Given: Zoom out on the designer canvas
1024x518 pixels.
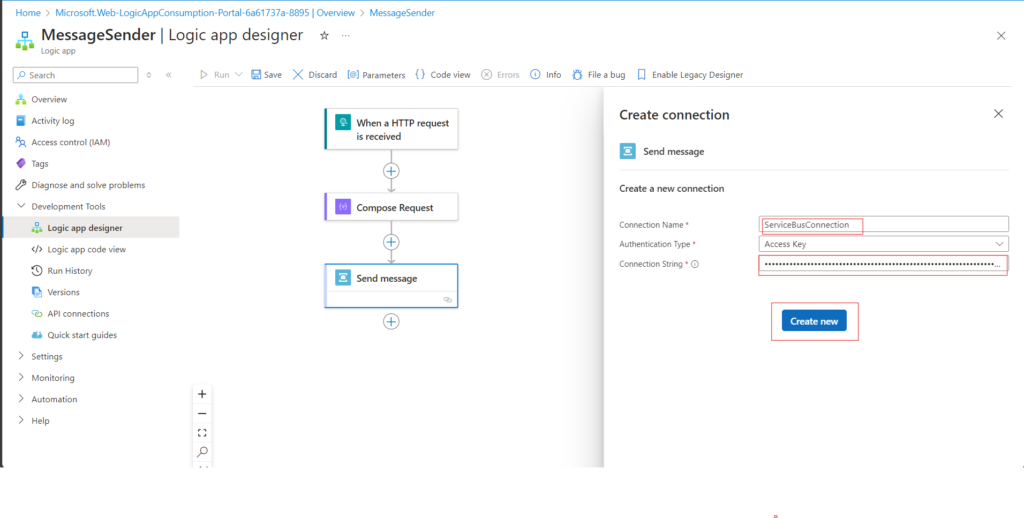Looking at the screenshot, I should 202,413.
